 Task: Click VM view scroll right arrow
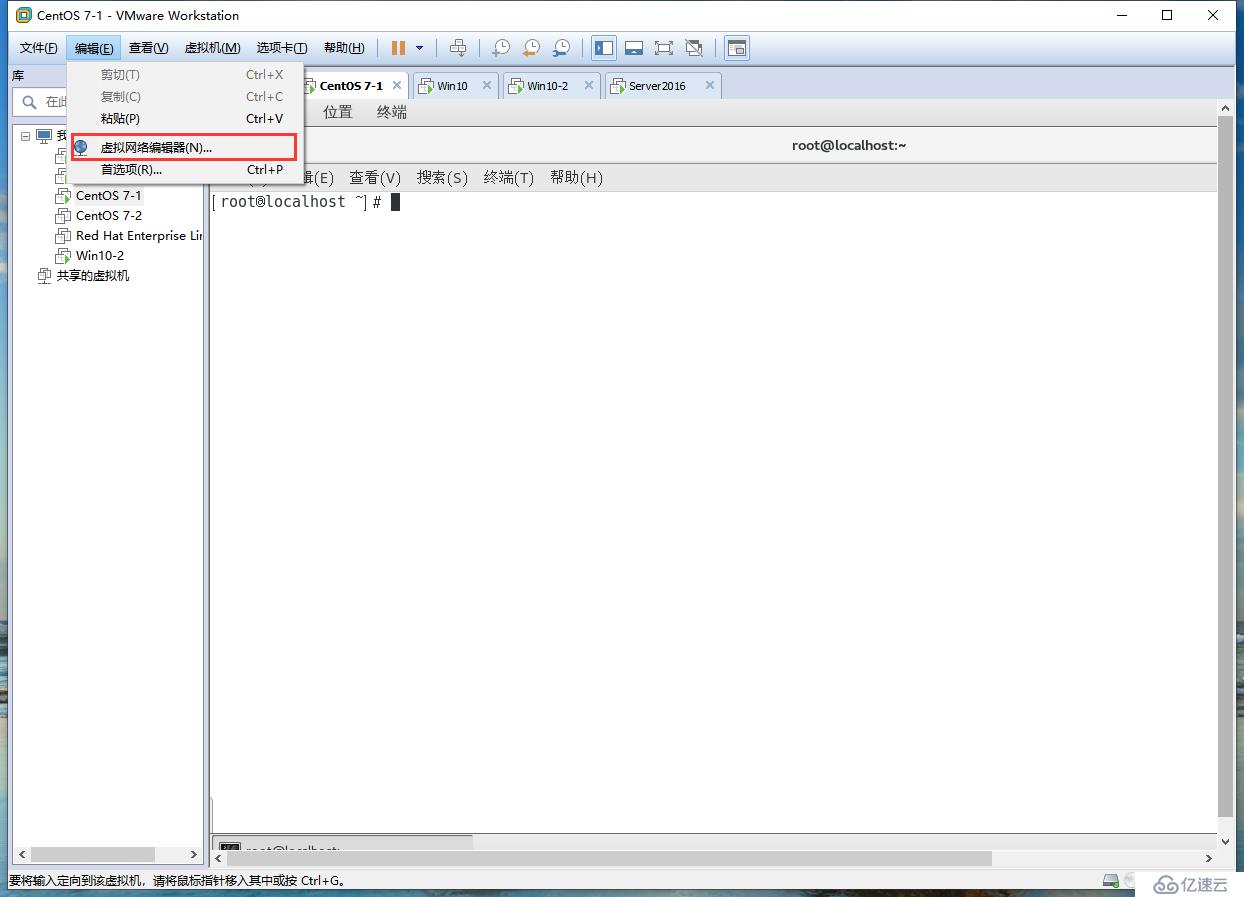[x=1208, y=858]
